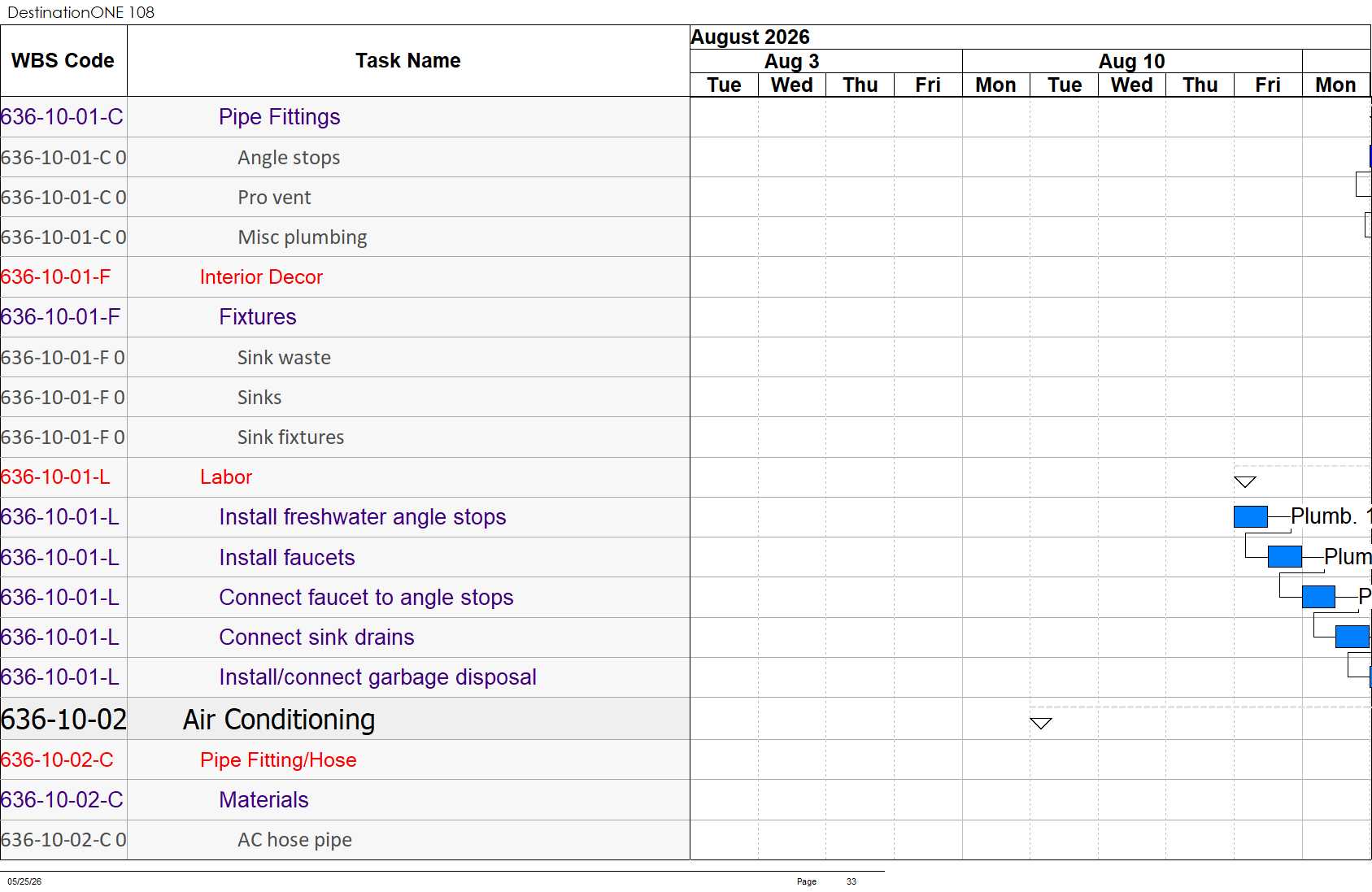1372x892 pixels.
Task: Click the Page 33 footer label
Action: pos(826,881)
